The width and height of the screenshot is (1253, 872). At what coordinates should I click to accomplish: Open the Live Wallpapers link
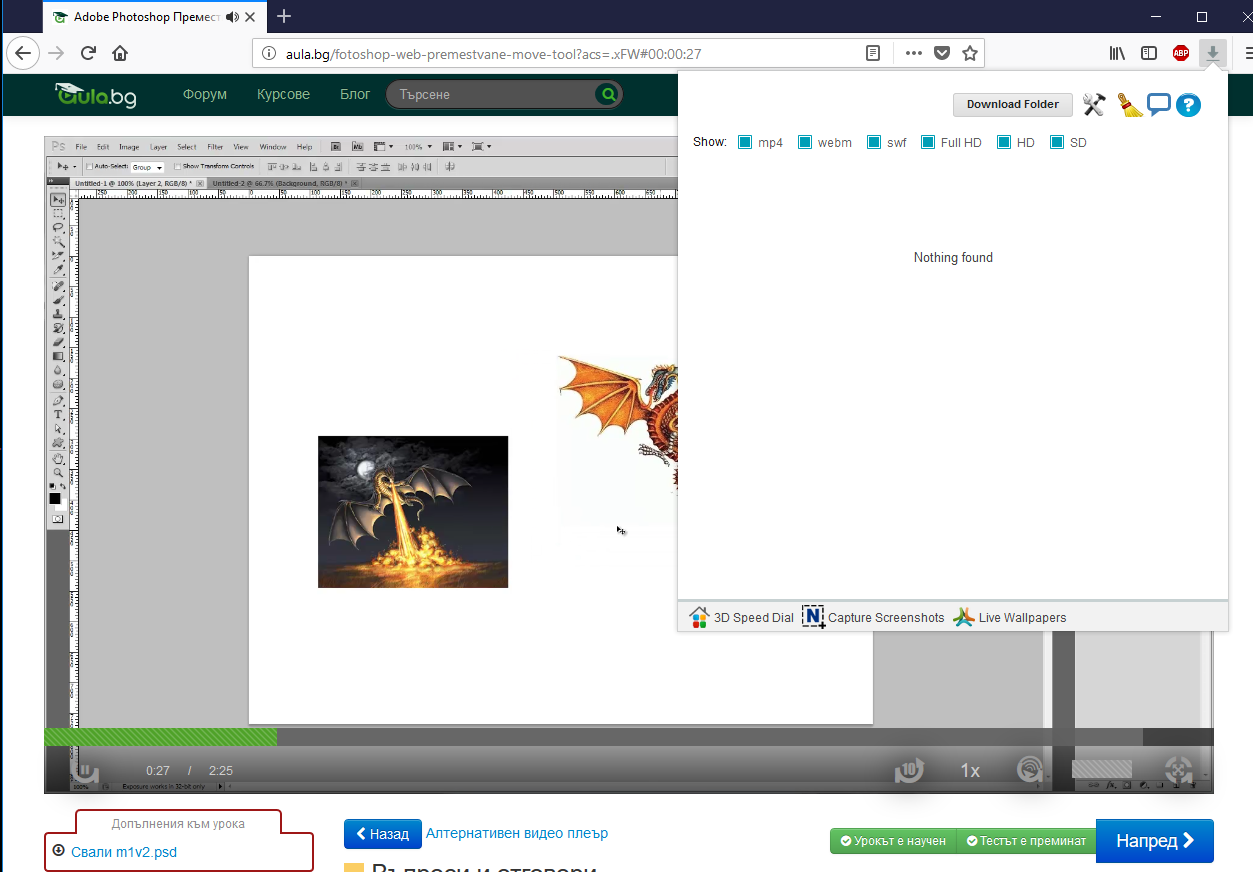pos(1009,617)
